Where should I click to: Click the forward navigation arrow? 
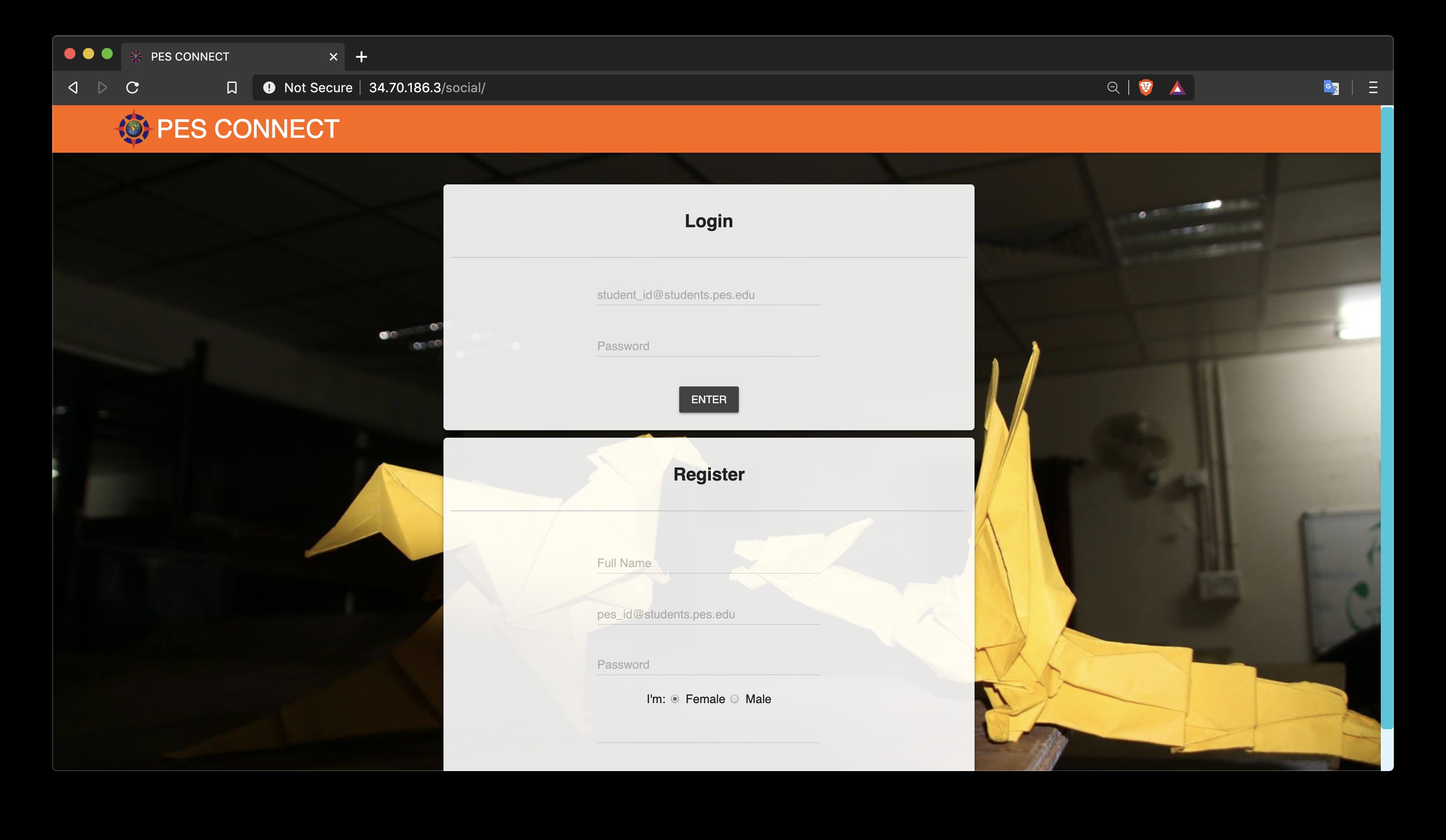tap(102, 88)
